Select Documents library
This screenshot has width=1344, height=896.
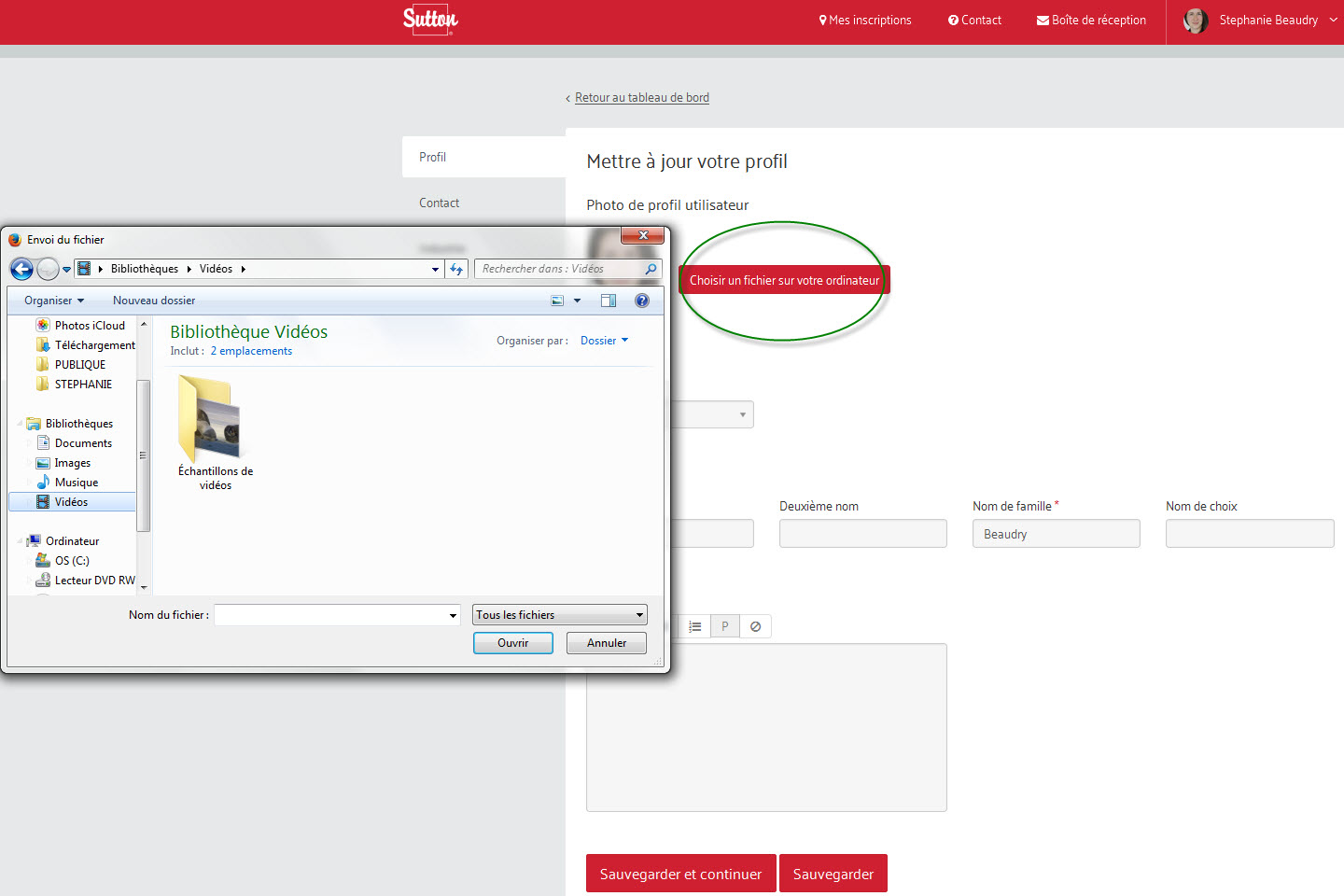click(74, 443)
